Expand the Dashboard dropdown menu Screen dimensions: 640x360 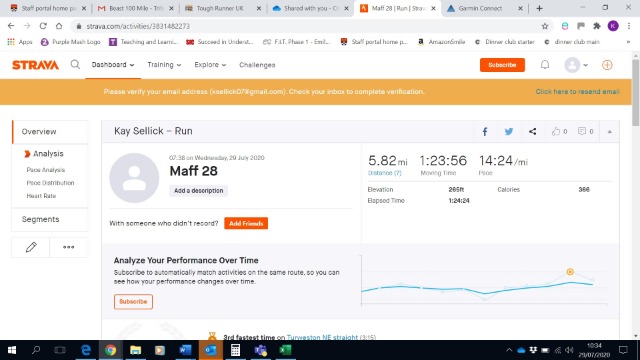click(113, 65)
